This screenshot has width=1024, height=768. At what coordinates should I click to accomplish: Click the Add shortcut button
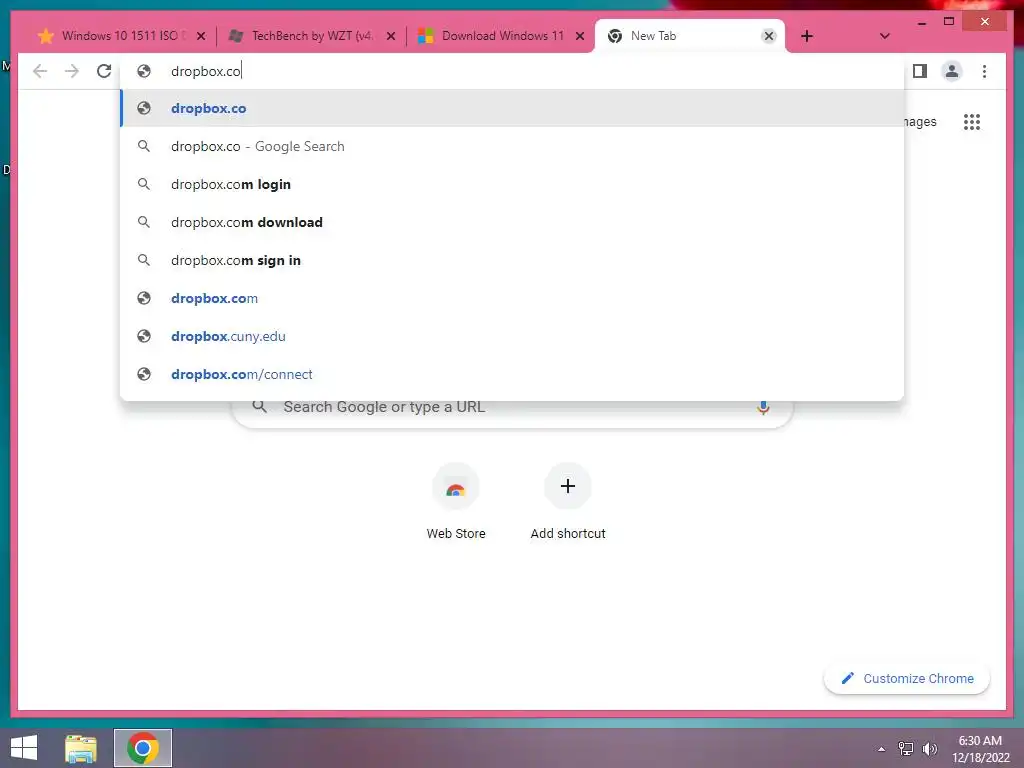click(x=568, y=502)
